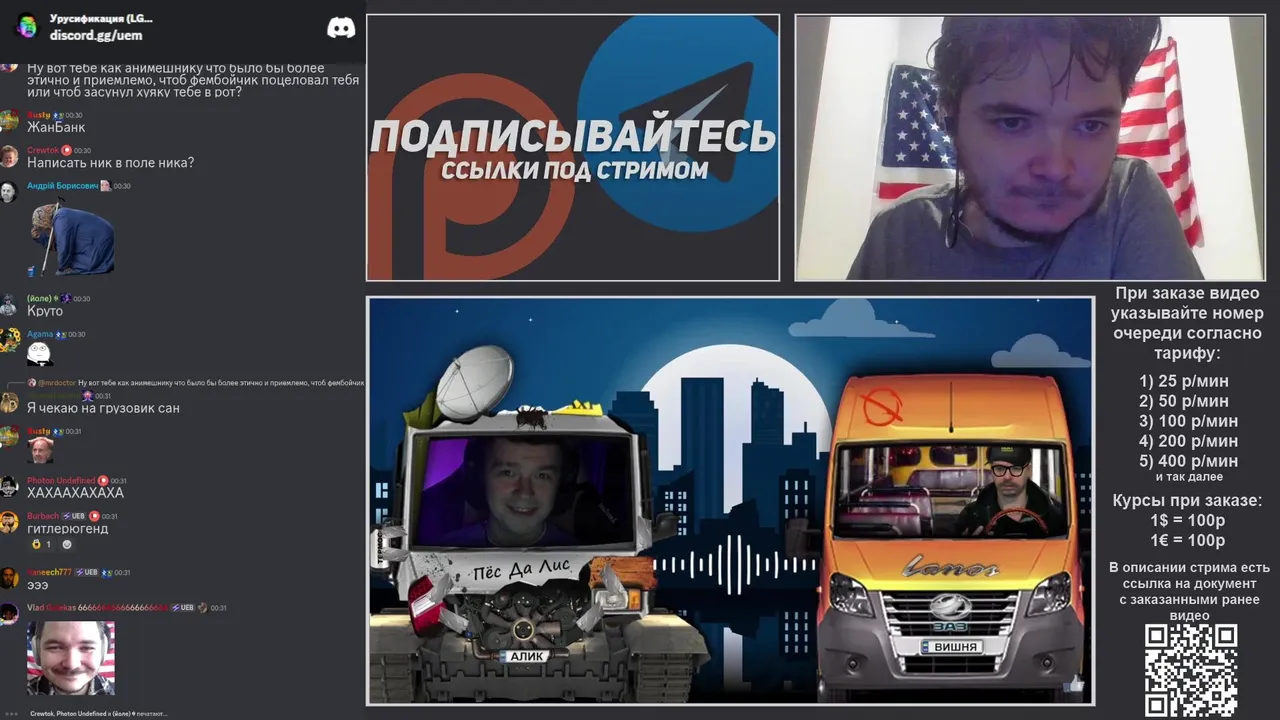Click the ПОДПИСЫВАЙТЕСЬ banner heading
Image resolution: width=1280 pixels, height=720 pixels.
pos(573,136)
